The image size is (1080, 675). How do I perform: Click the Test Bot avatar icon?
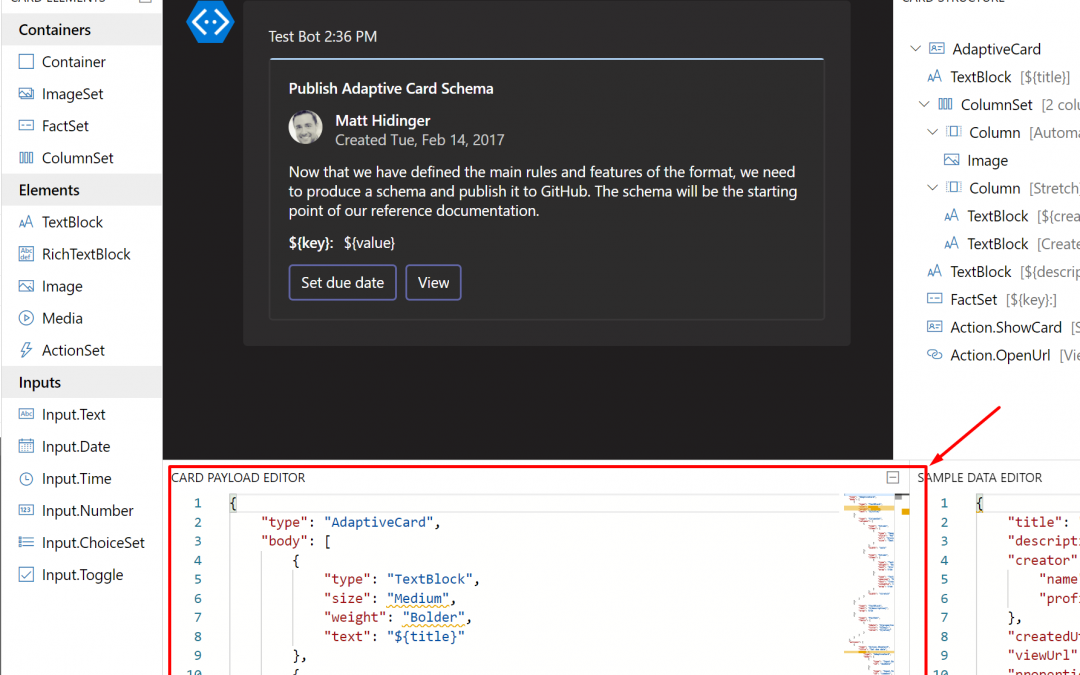coord(210,21)
